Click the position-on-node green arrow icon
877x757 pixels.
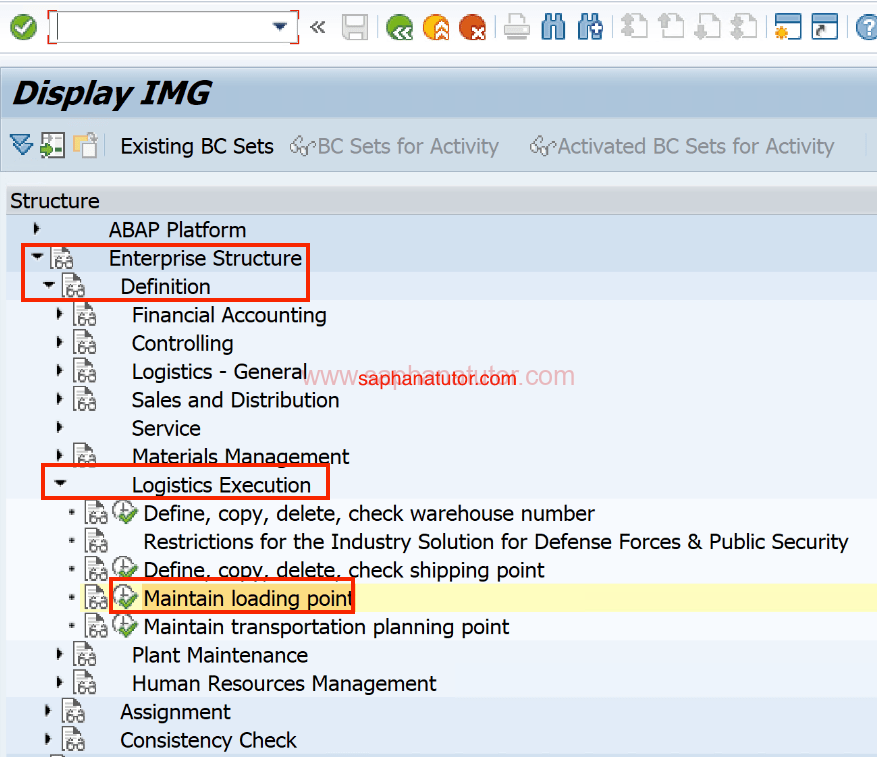pos(52,145)
